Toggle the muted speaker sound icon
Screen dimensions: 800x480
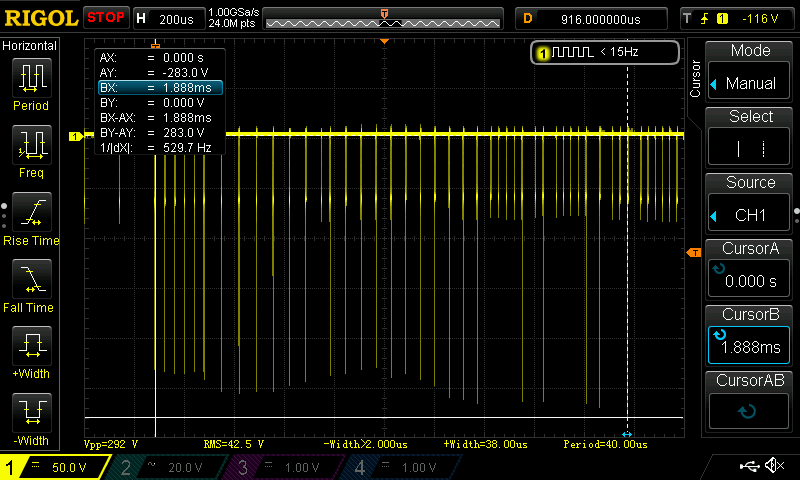tap(773, 466)
